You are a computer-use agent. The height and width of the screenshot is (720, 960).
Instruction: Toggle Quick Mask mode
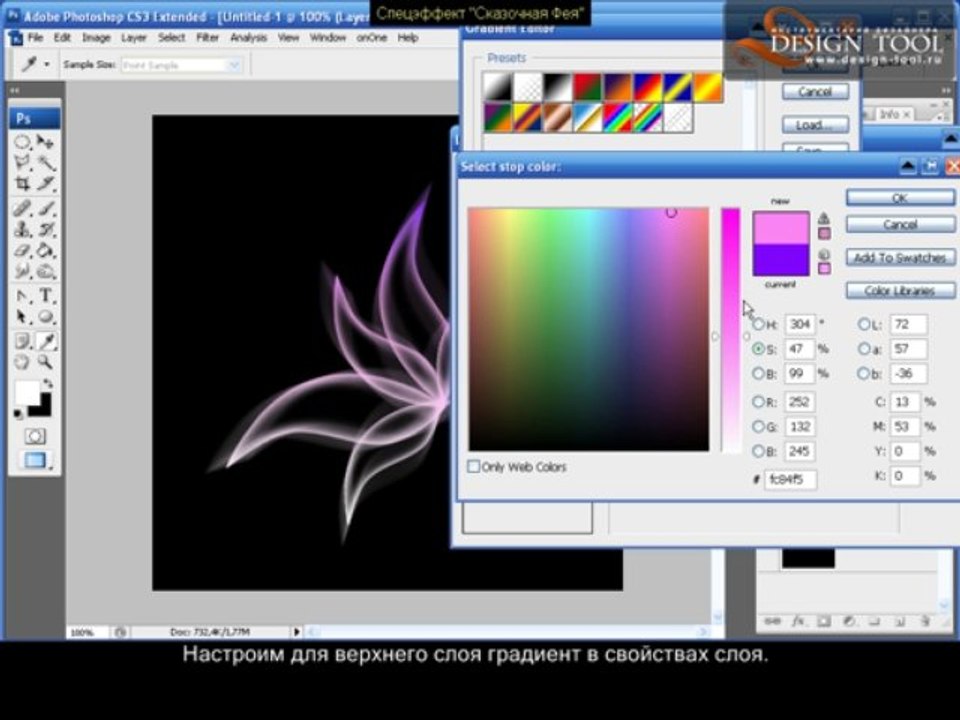point(35,436)
